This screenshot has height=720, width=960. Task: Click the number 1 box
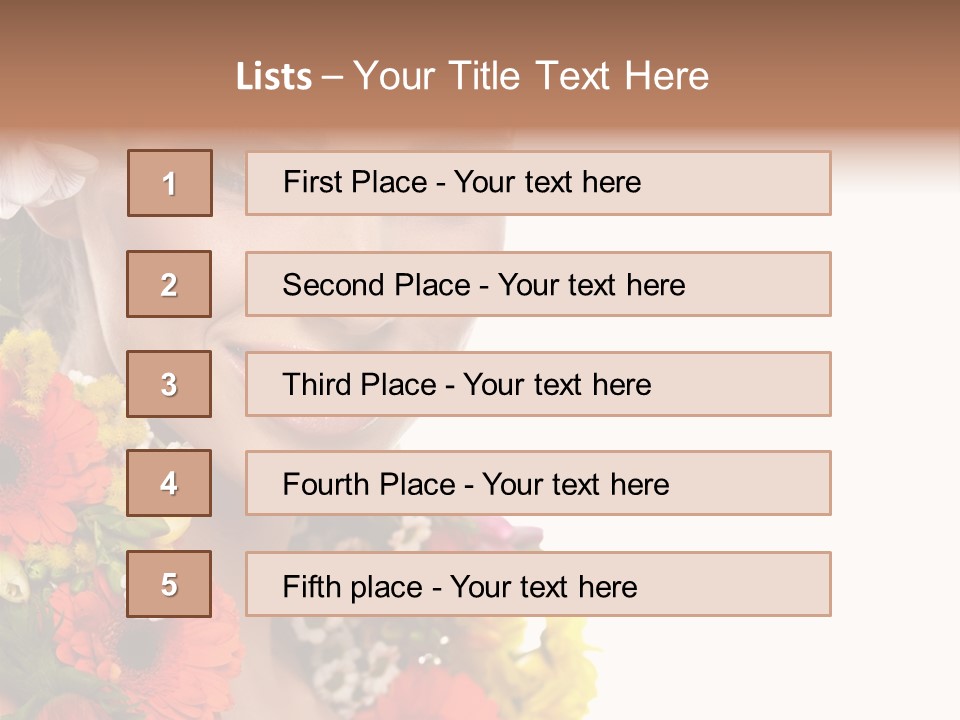tap(170, 183)
